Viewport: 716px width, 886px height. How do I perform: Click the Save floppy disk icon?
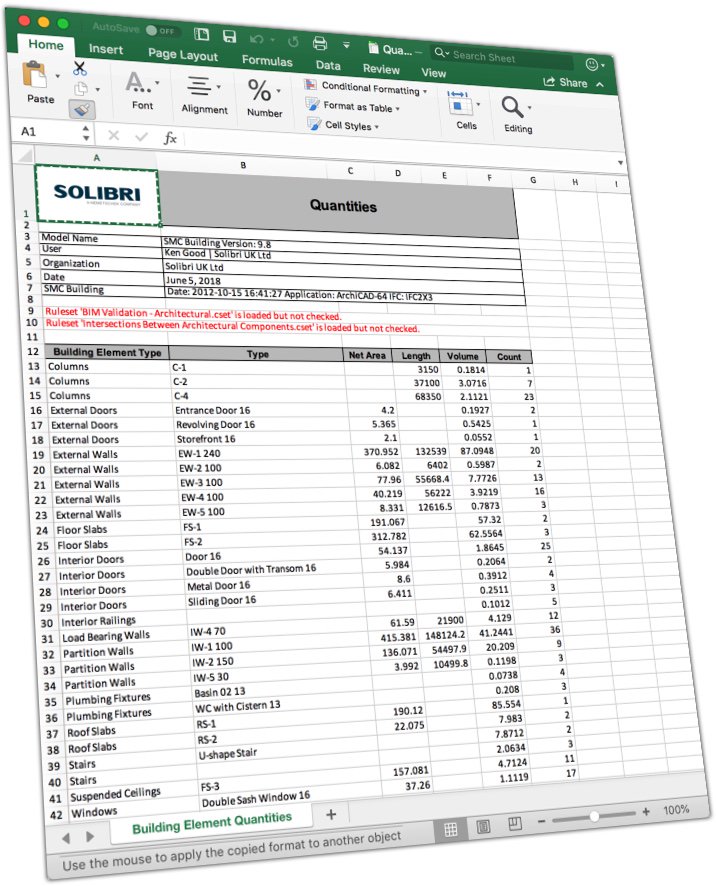pyautogui.click(x=229, y=36)
